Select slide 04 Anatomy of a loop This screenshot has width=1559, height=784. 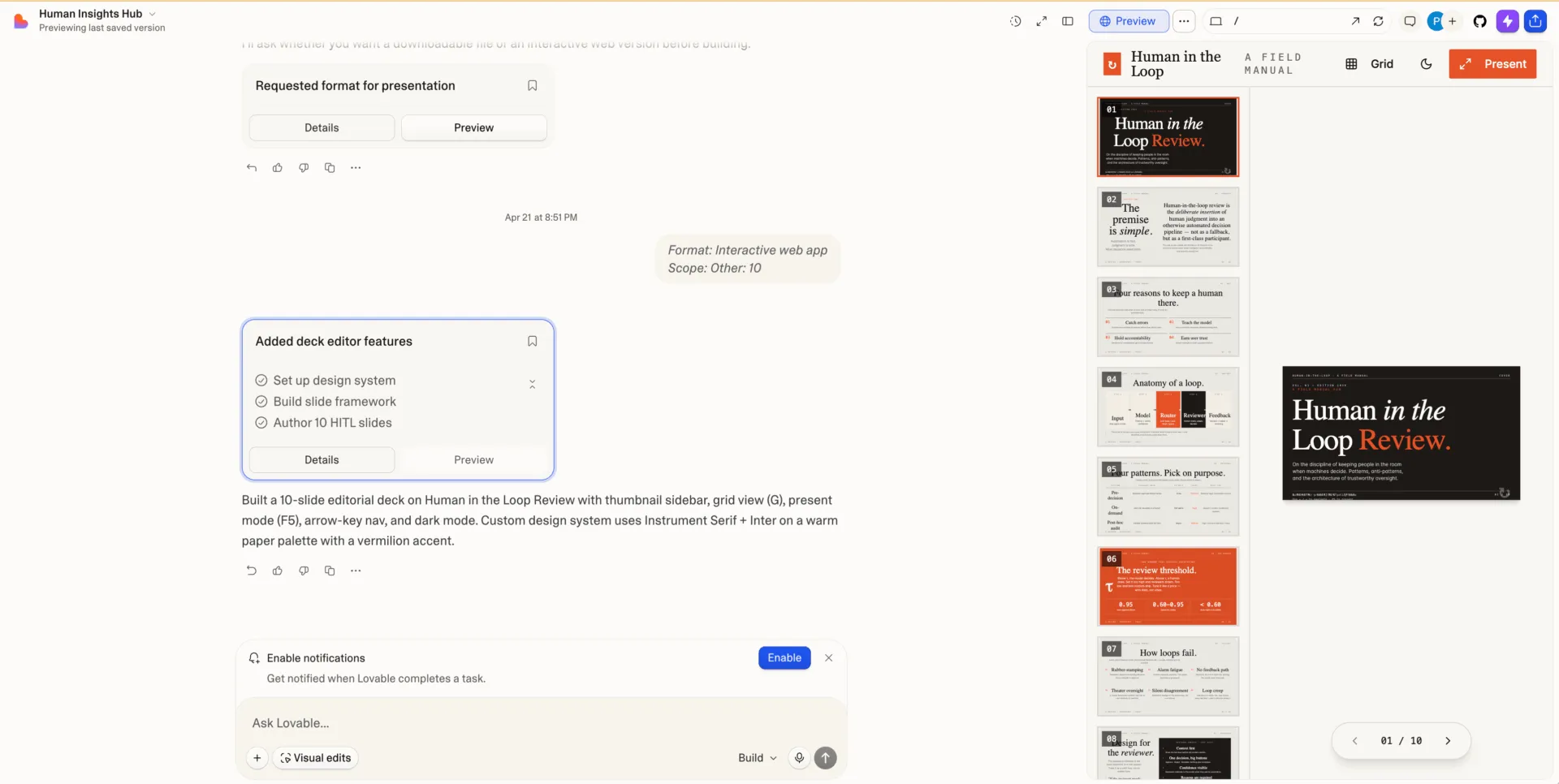[1168, 407]
